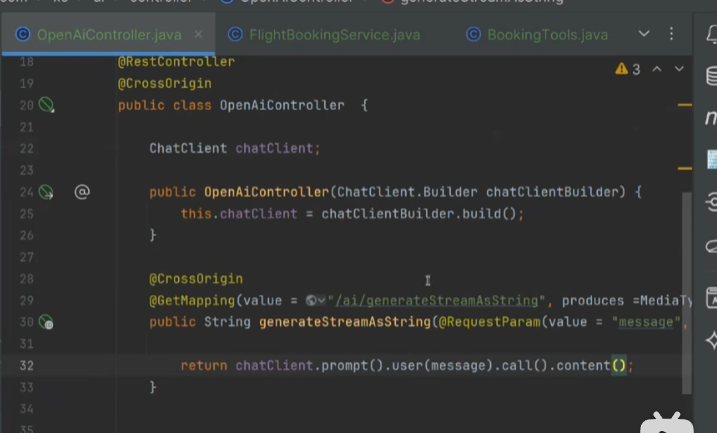Screen dimensions: 717x433
Task: Click the editor vertical scrollbar thumb
Action: (x=686, y=293)
